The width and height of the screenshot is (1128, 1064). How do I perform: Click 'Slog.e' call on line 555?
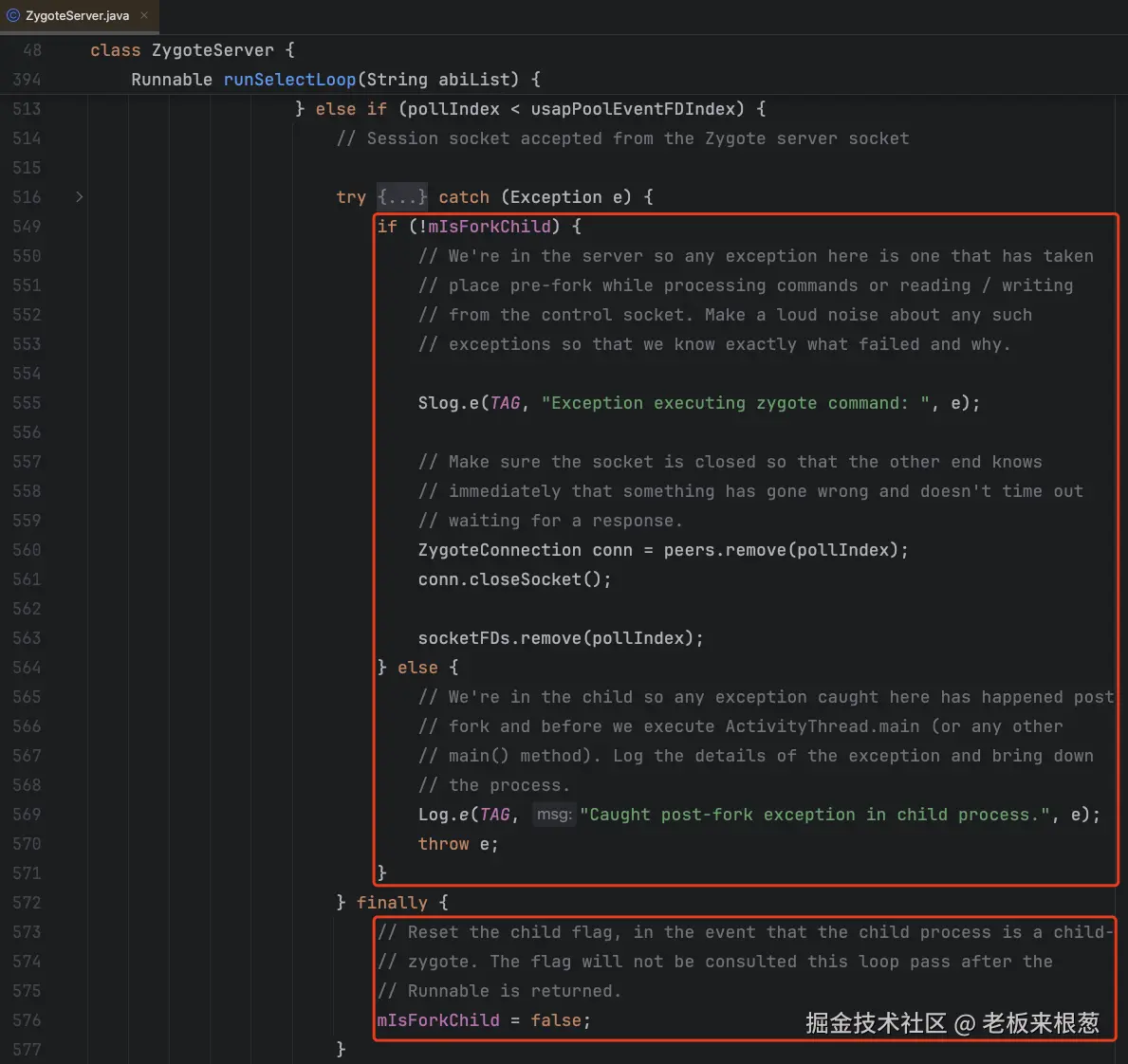(x=448, y=403)
